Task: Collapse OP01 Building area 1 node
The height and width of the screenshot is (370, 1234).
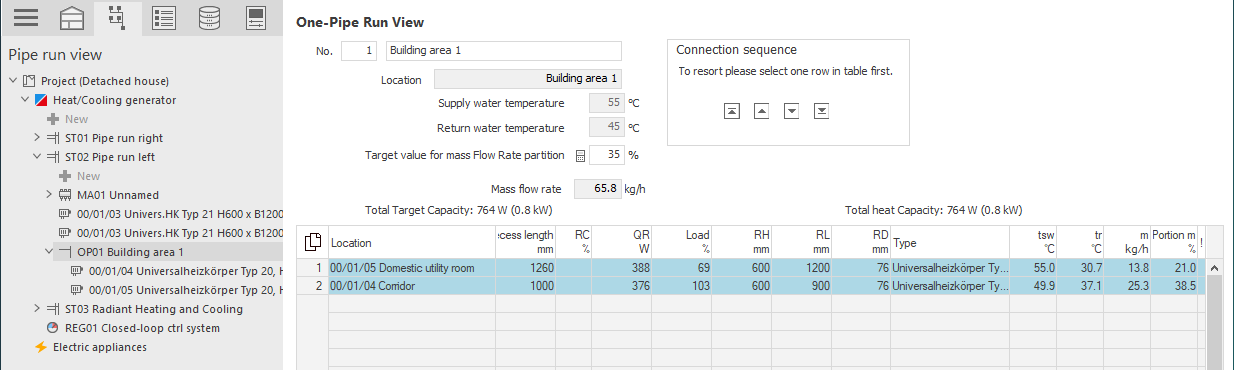Action: (x=49, y=252)
